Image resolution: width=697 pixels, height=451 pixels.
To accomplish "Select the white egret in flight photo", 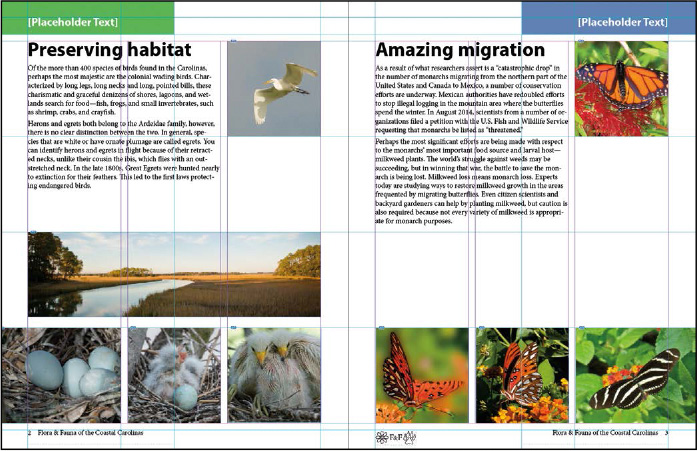I will (x=274, y=89).
